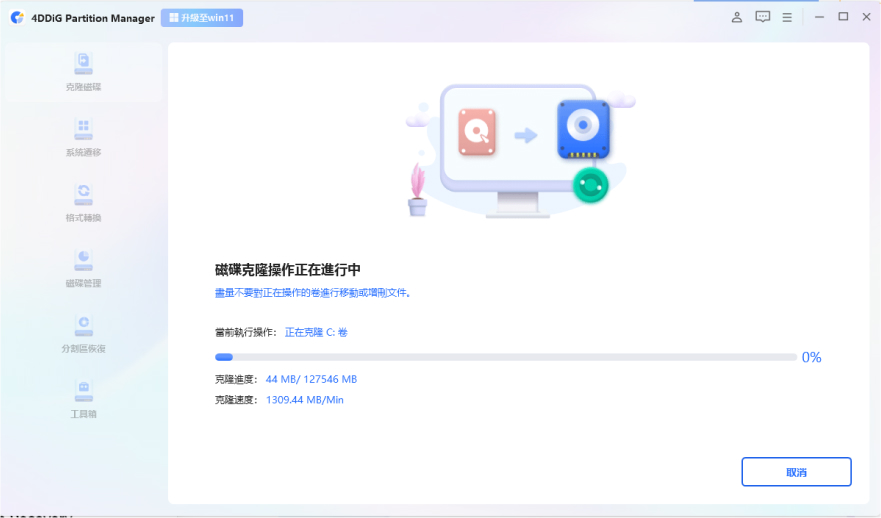Click the 4DDiG logo icon
The height and width of the screenshot is (518, 881).
click(x=17, y=17)
